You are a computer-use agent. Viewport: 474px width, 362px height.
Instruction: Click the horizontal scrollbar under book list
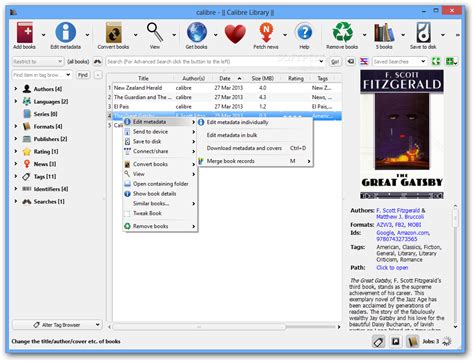[199, 327]
